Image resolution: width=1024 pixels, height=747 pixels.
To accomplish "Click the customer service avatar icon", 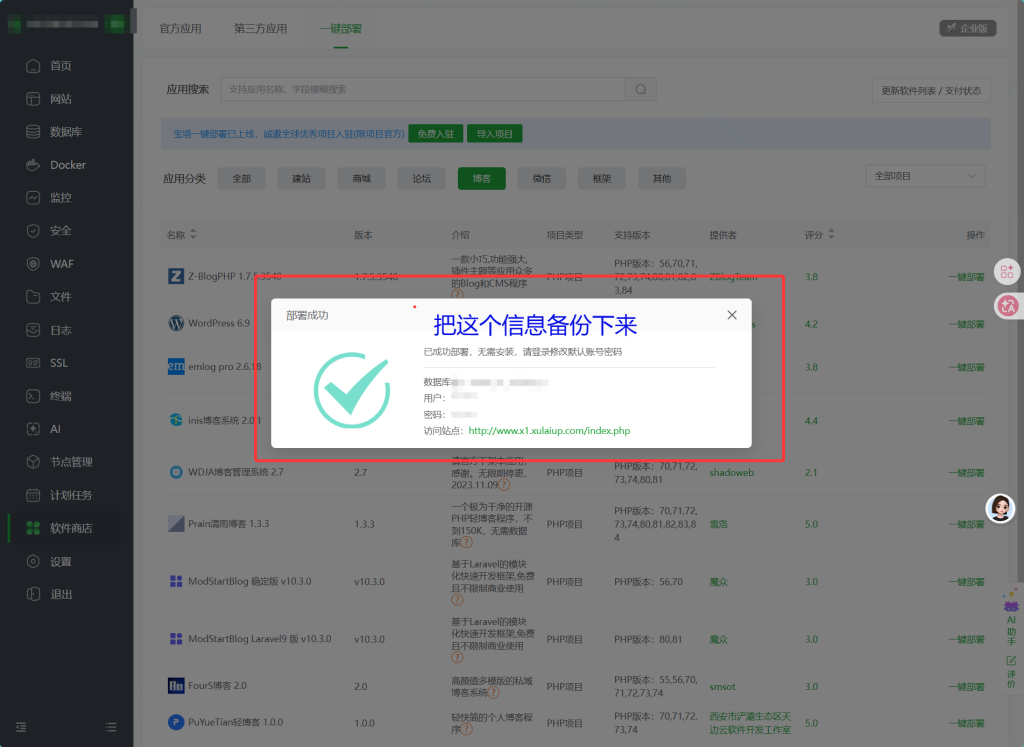I will click(1000, 508).
